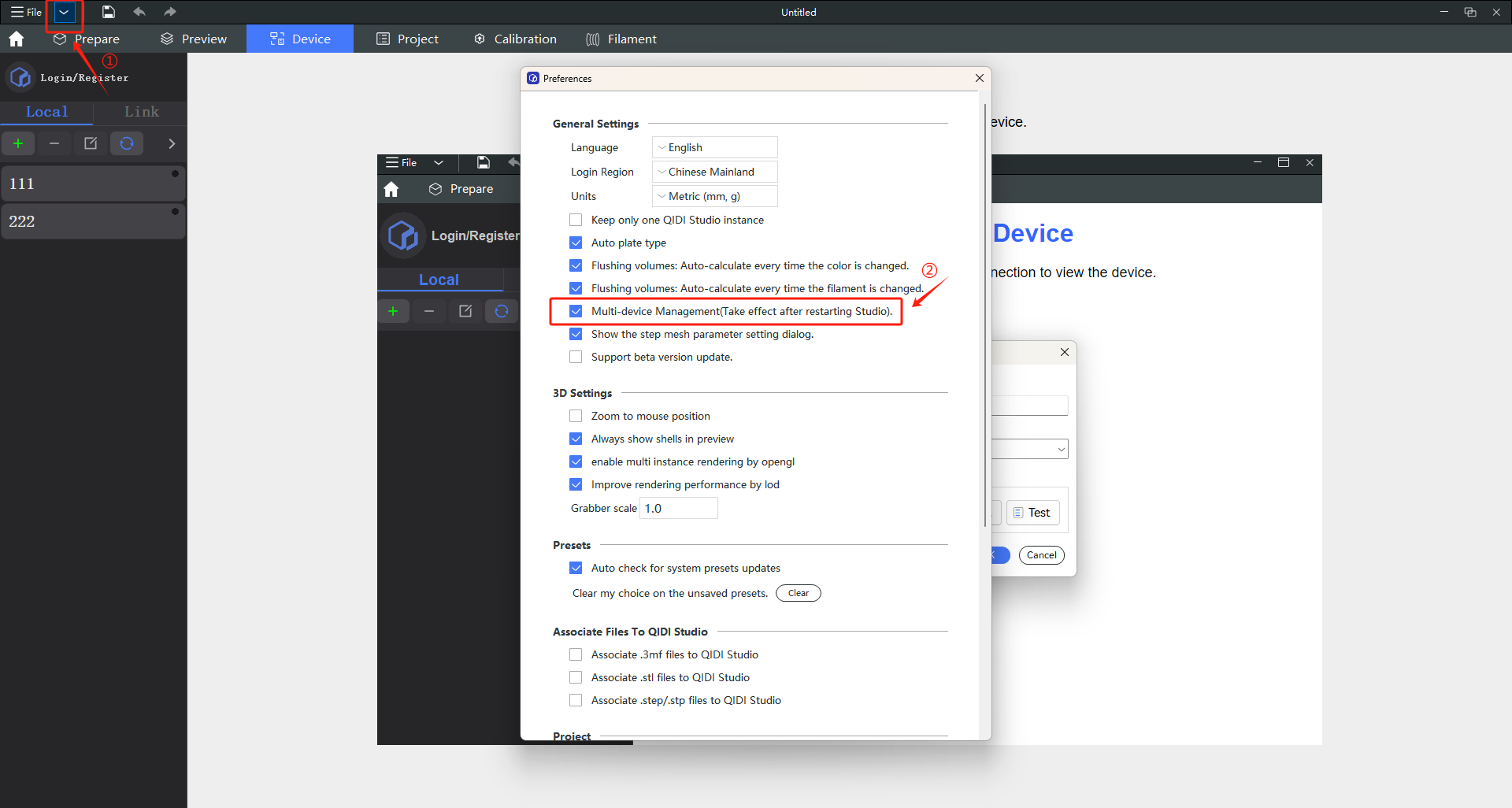Go to the Home icon

pos(17,39)
